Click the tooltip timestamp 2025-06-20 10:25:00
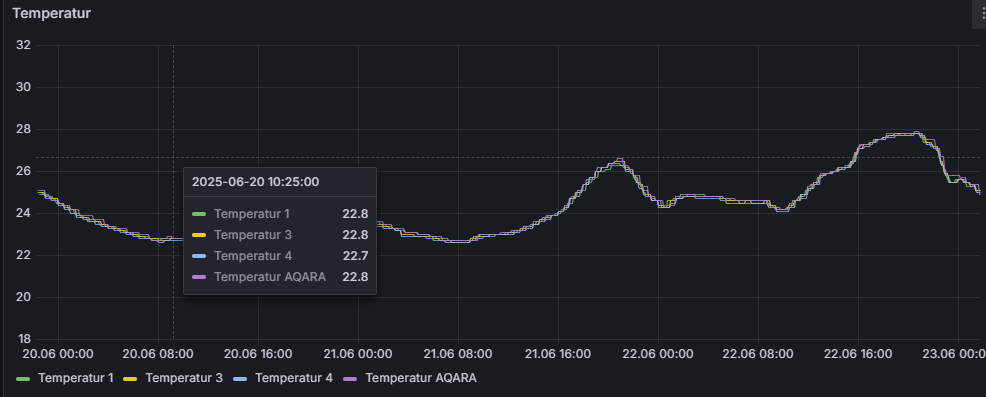986x397 pixels. click(x=255, y=182)
